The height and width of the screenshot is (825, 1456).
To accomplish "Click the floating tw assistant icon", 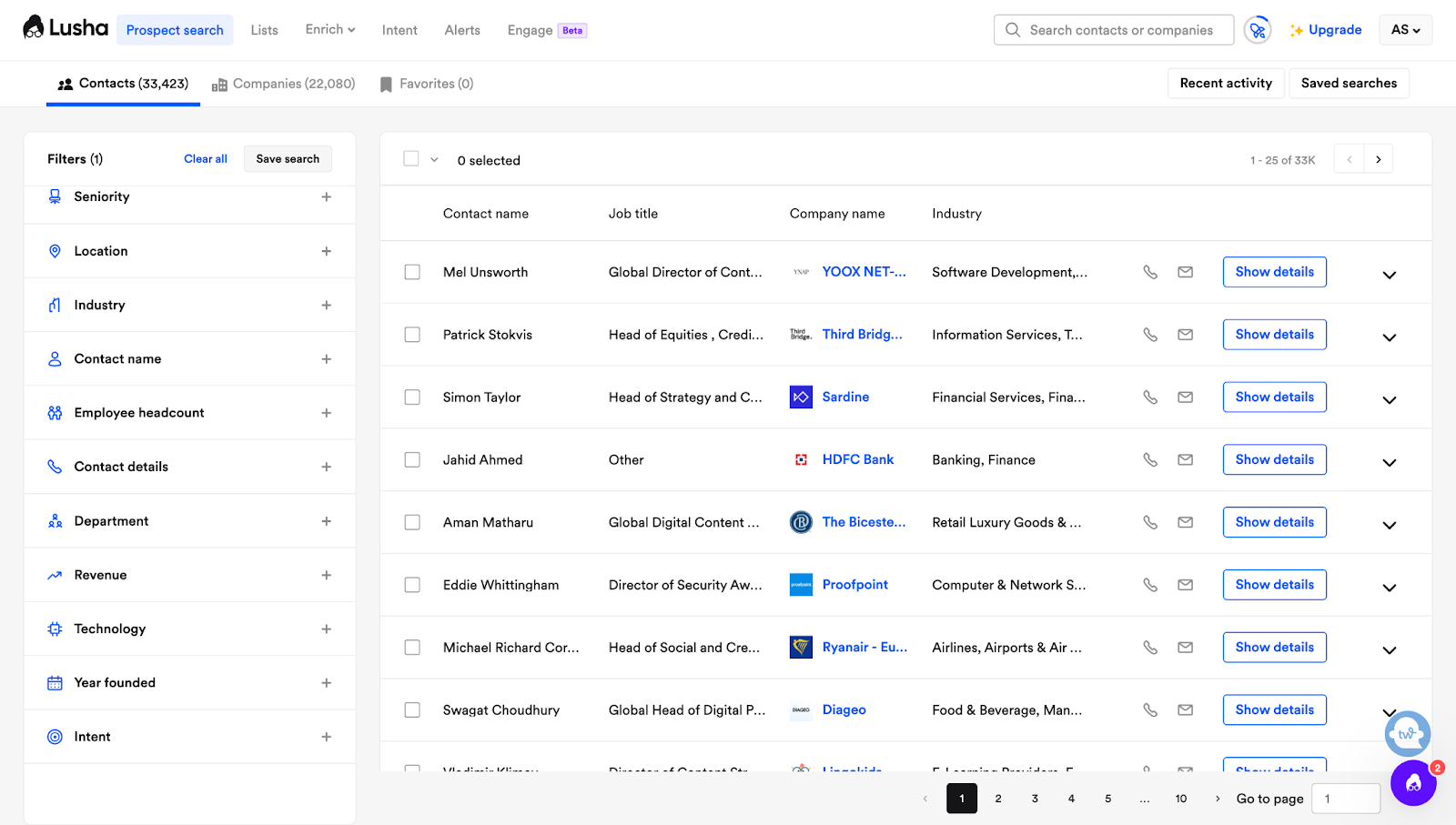I will pyautogui.click(x=1407, y=733).
